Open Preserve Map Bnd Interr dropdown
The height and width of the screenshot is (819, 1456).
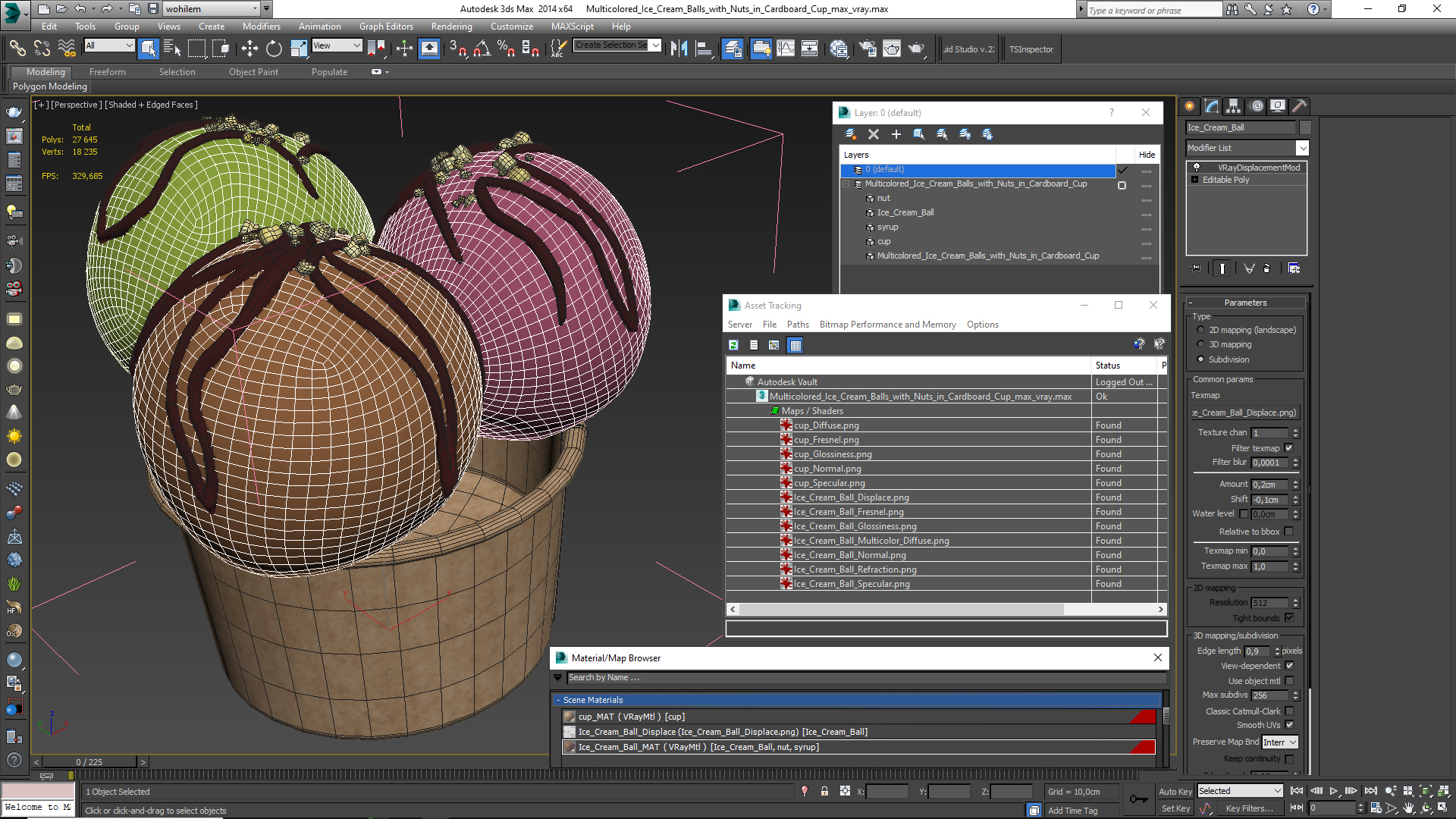click(x=1280, y=742)
